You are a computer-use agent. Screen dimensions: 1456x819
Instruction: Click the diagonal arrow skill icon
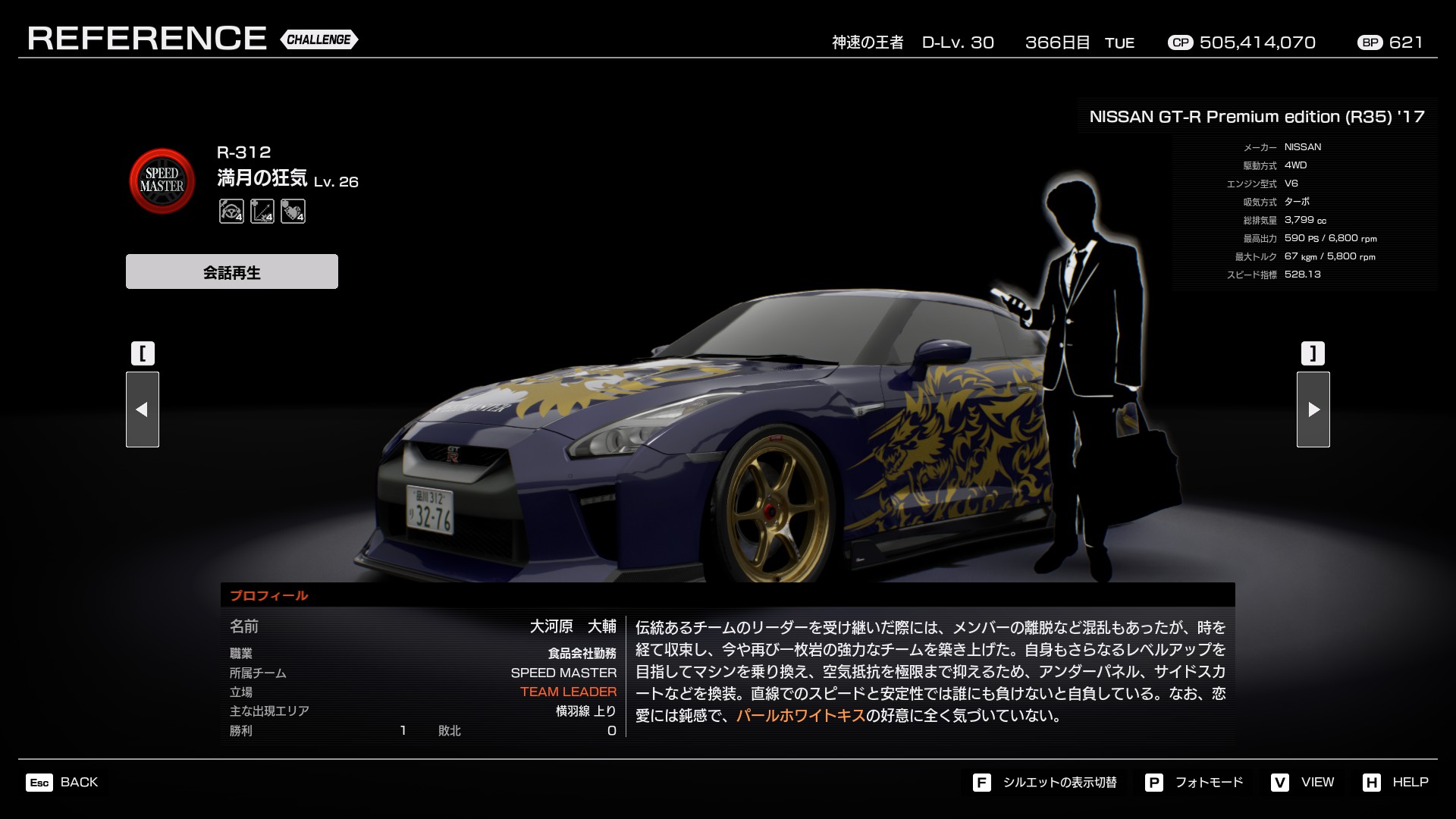point(262,211)
